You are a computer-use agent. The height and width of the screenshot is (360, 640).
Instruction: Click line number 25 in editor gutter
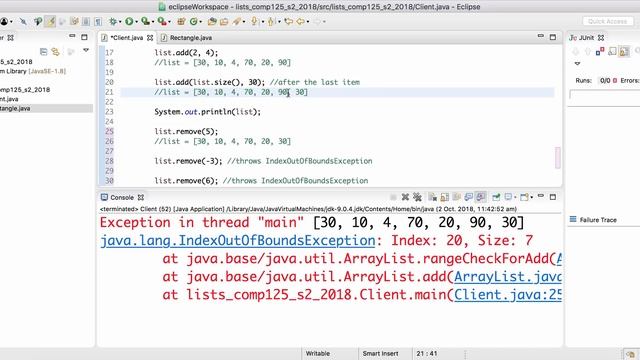coord(109,131)
